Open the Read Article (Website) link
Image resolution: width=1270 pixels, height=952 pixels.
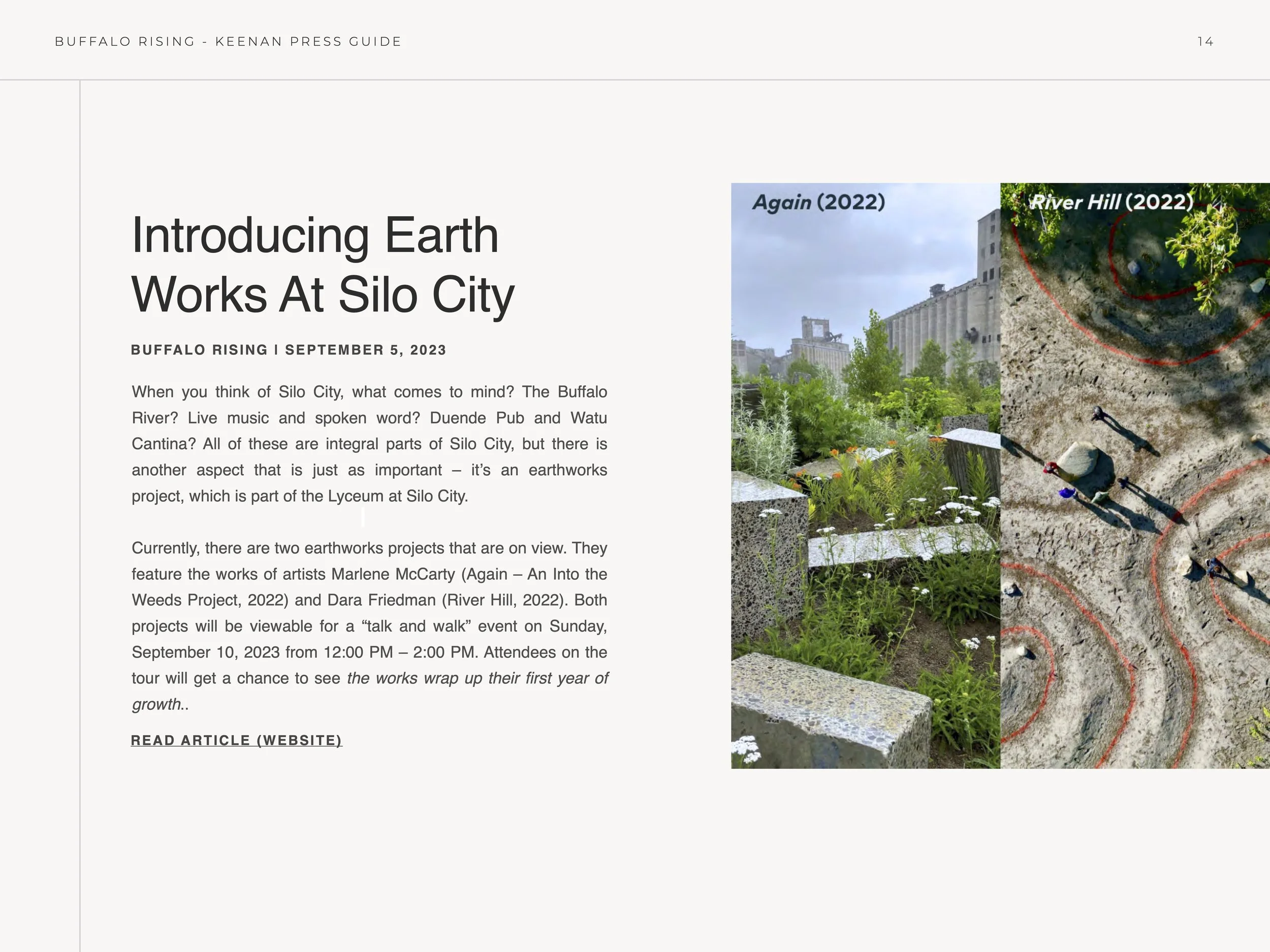(236, 740)
